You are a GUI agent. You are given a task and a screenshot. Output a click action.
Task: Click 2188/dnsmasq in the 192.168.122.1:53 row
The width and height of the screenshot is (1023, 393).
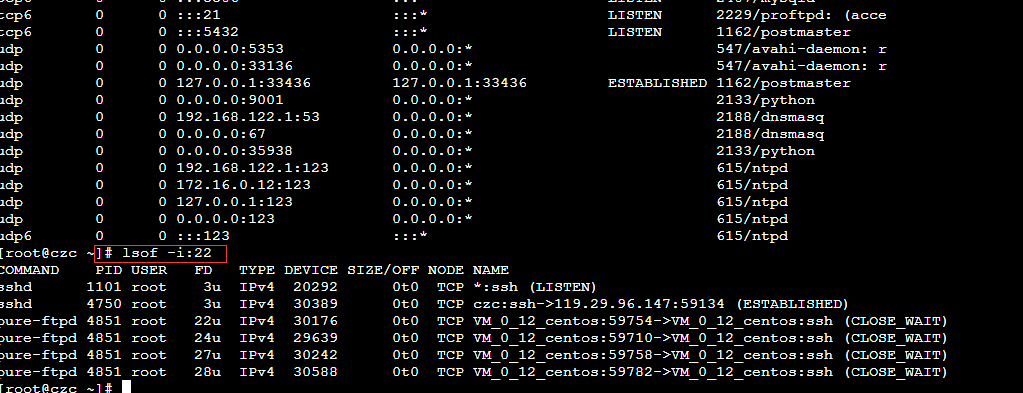(770, 117)
